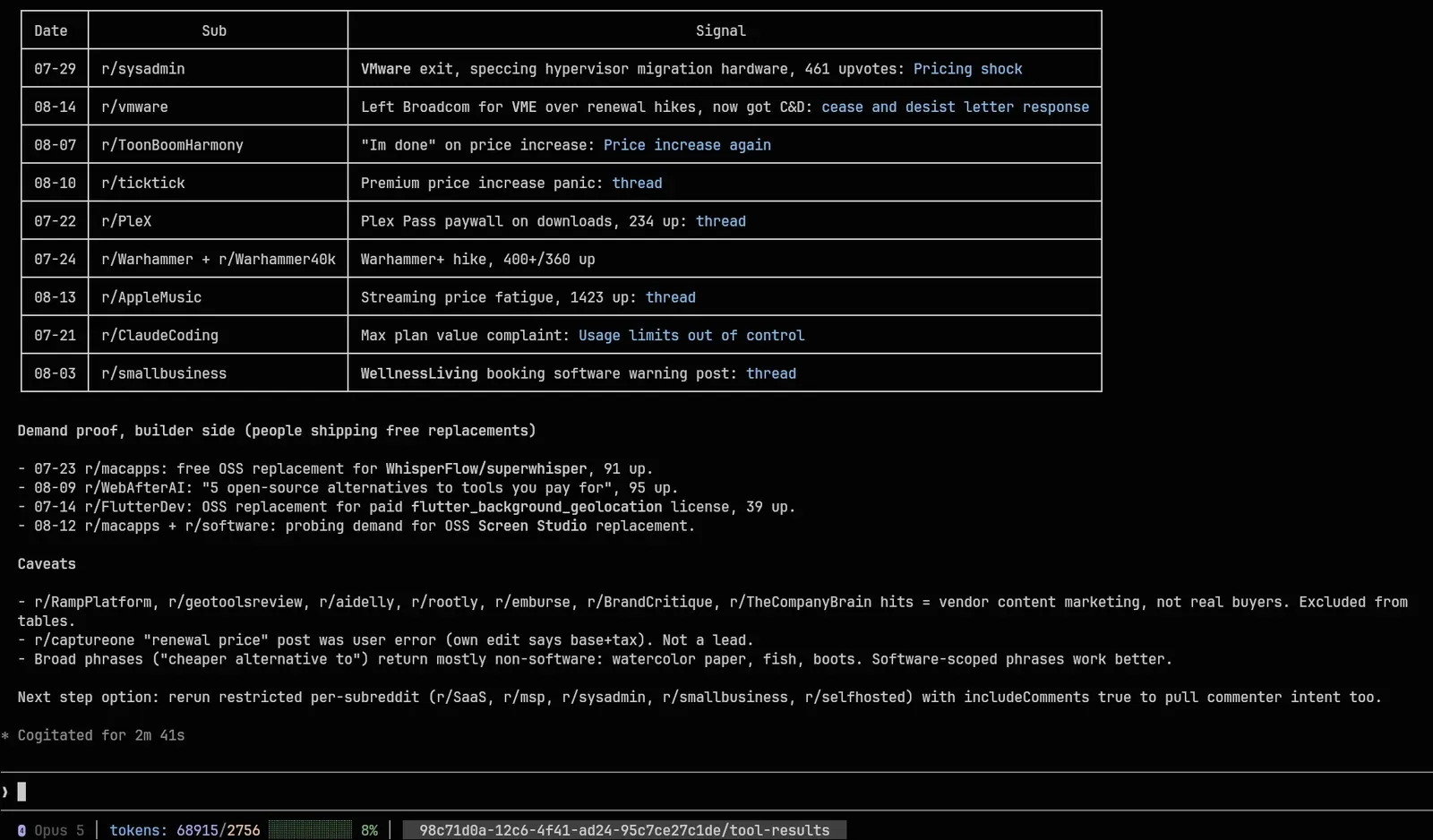The image size is (1433, 840).
Task: Click the "08-07" date cell
Action: [55, 145]
